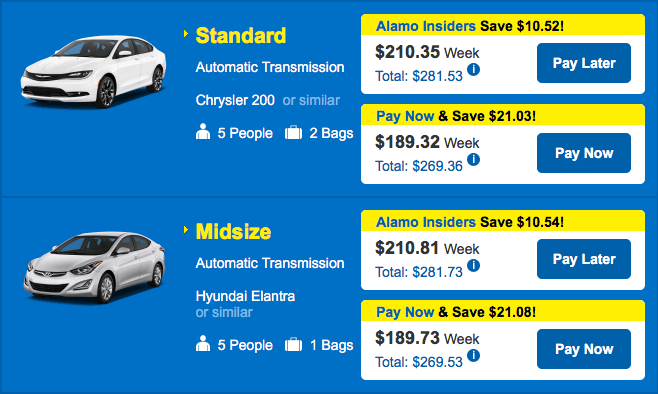Choose Pay Now for the Standard car
The image size is (658, 394).
(x=584, y=153)
